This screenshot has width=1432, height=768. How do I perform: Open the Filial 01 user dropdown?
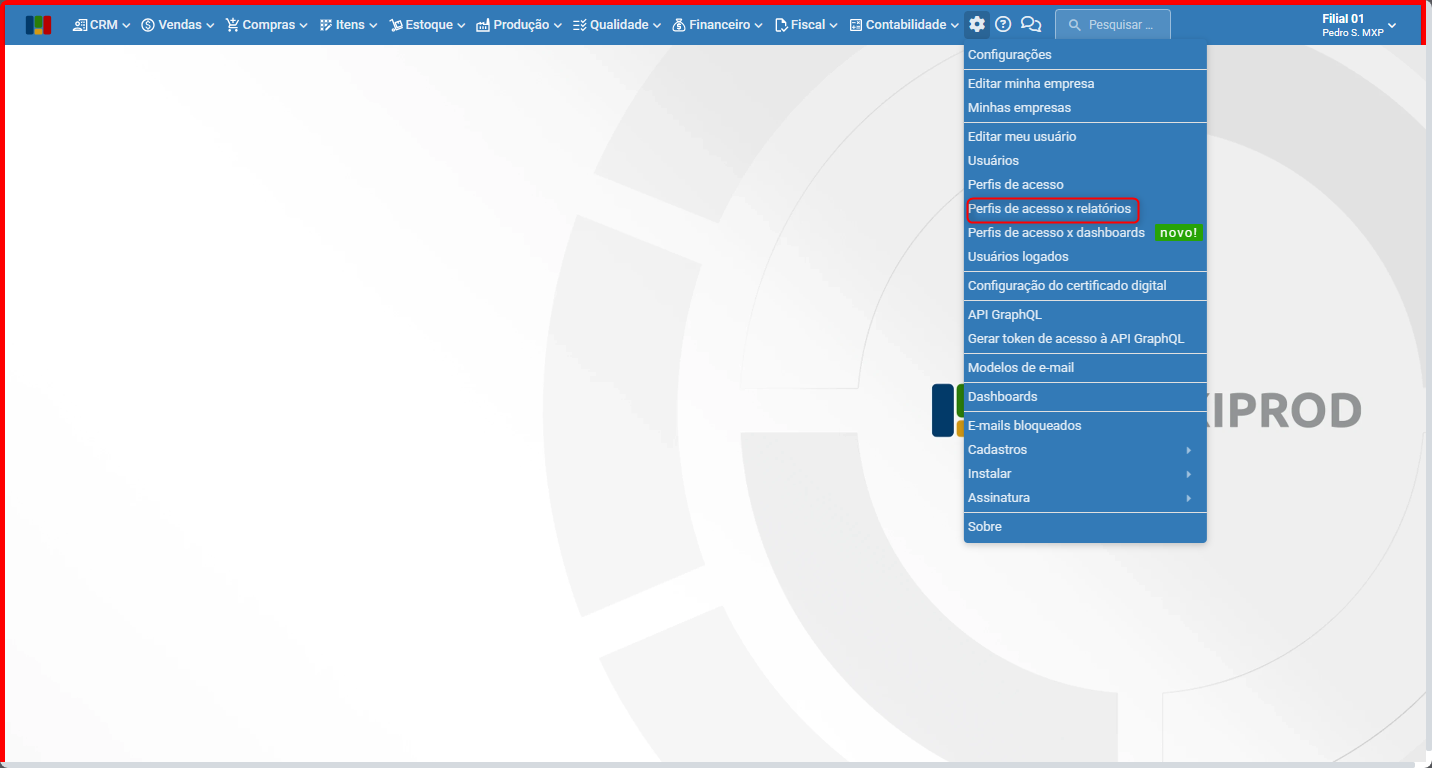1359,25
